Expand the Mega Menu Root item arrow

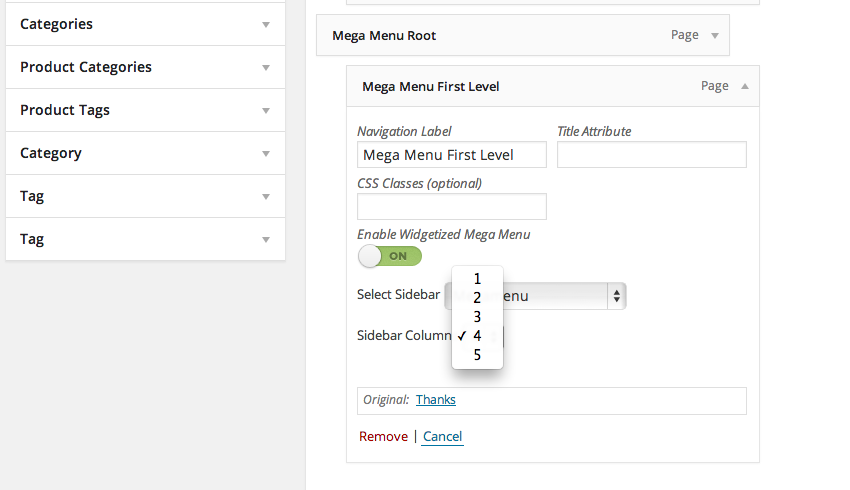715,36
